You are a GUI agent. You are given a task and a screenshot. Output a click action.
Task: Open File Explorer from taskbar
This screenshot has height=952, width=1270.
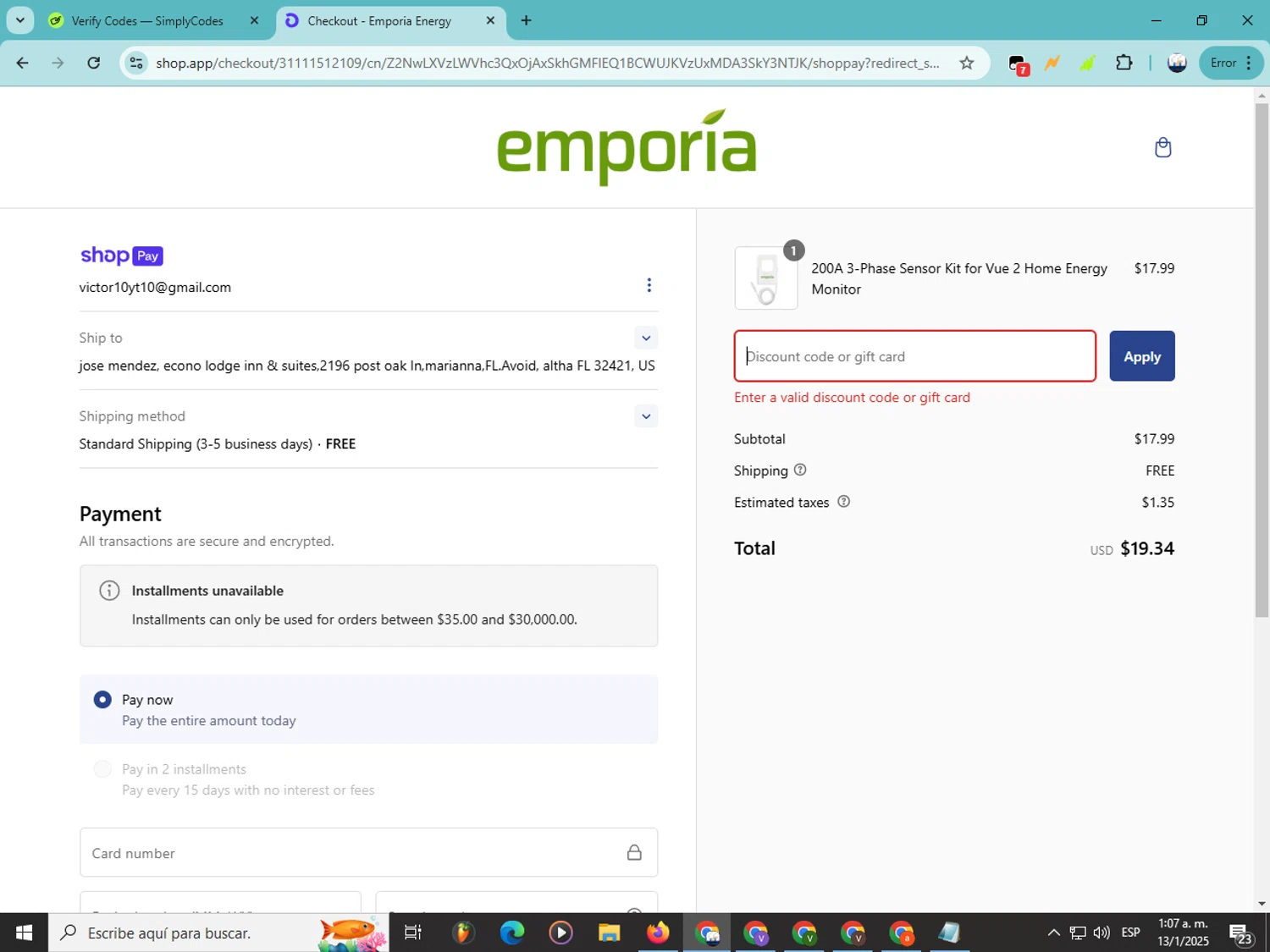(610, 933)
